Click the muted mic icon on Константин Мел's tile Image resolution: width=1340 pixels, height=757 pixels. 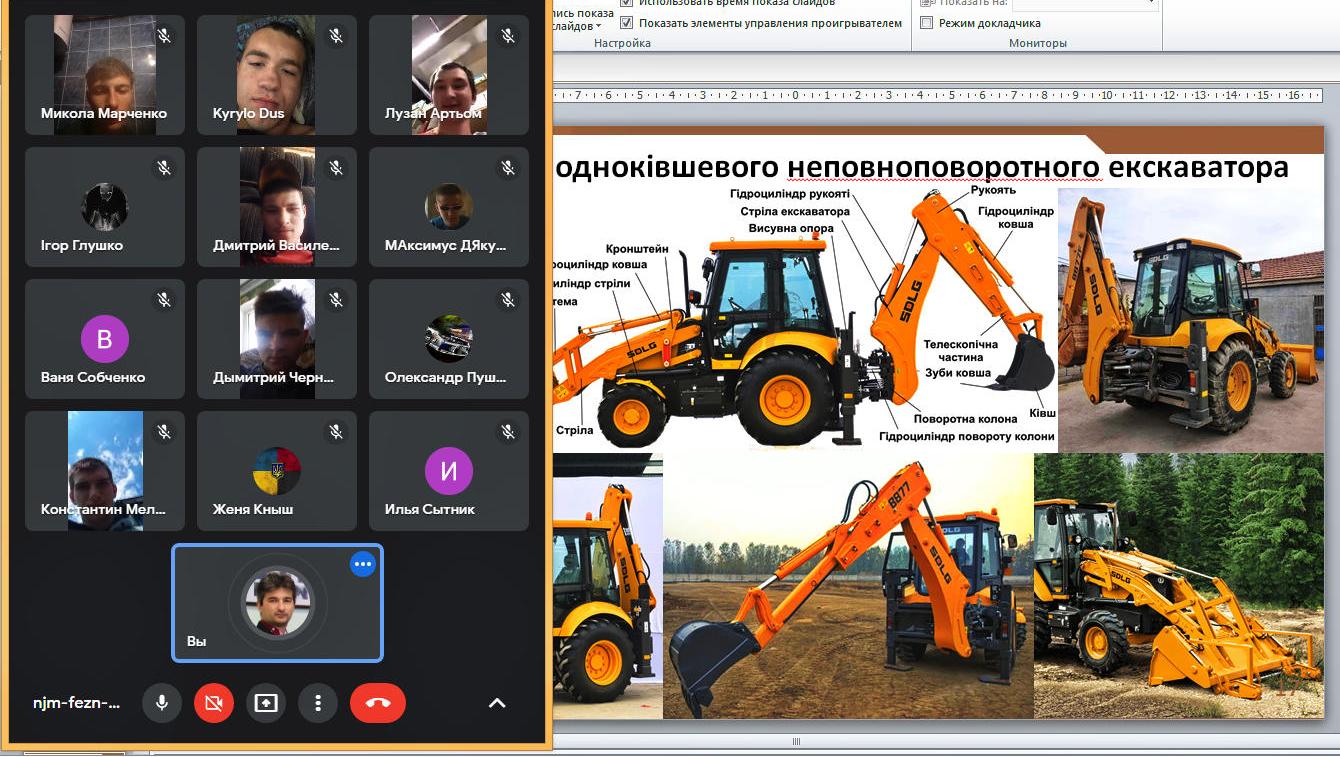[x=164, y=432]
